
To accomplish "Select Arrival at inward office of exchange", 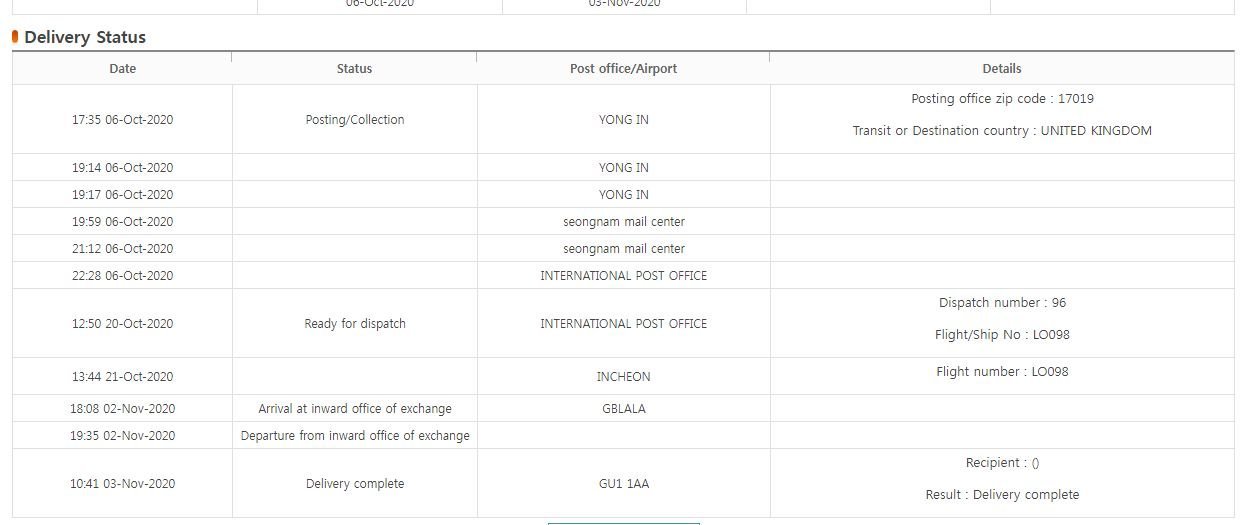I will 355,409.
